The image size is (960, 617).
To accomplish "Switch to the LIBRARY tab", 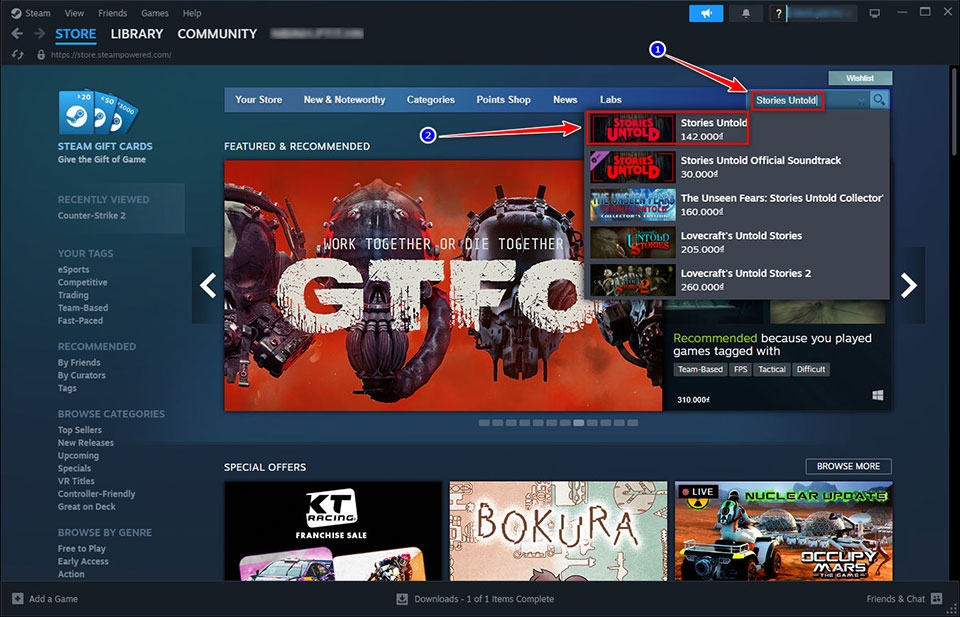I will (137, 34).
